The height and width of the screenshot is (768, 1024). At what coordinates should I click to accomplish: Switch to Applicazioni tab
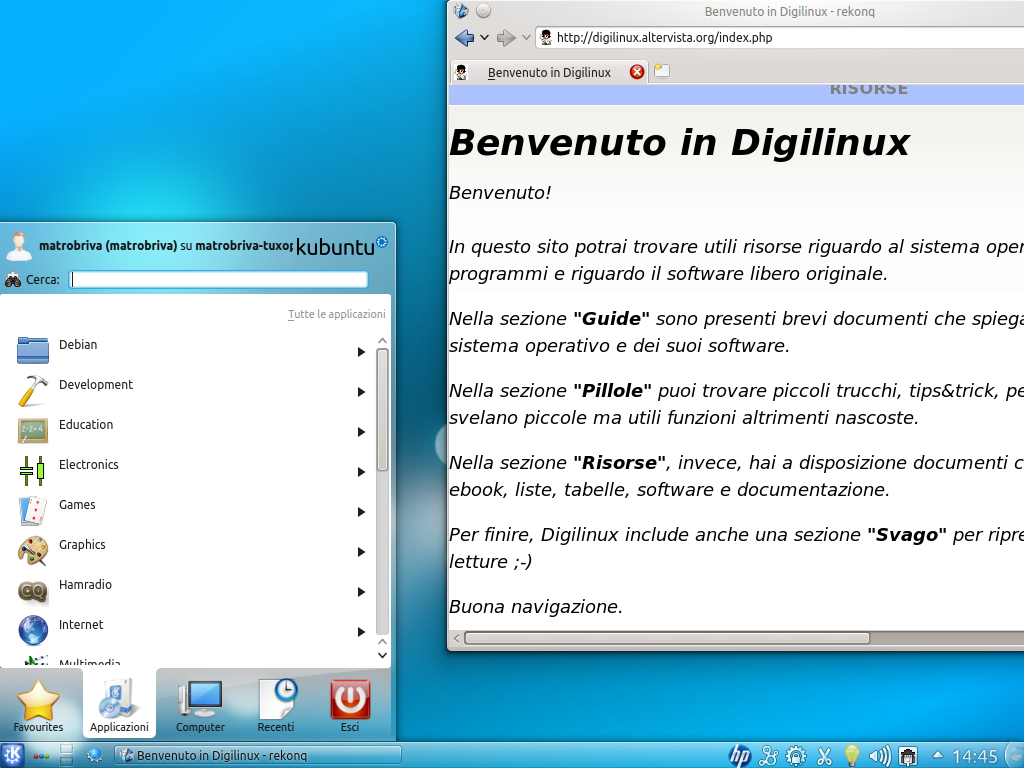tap(120, 704)
